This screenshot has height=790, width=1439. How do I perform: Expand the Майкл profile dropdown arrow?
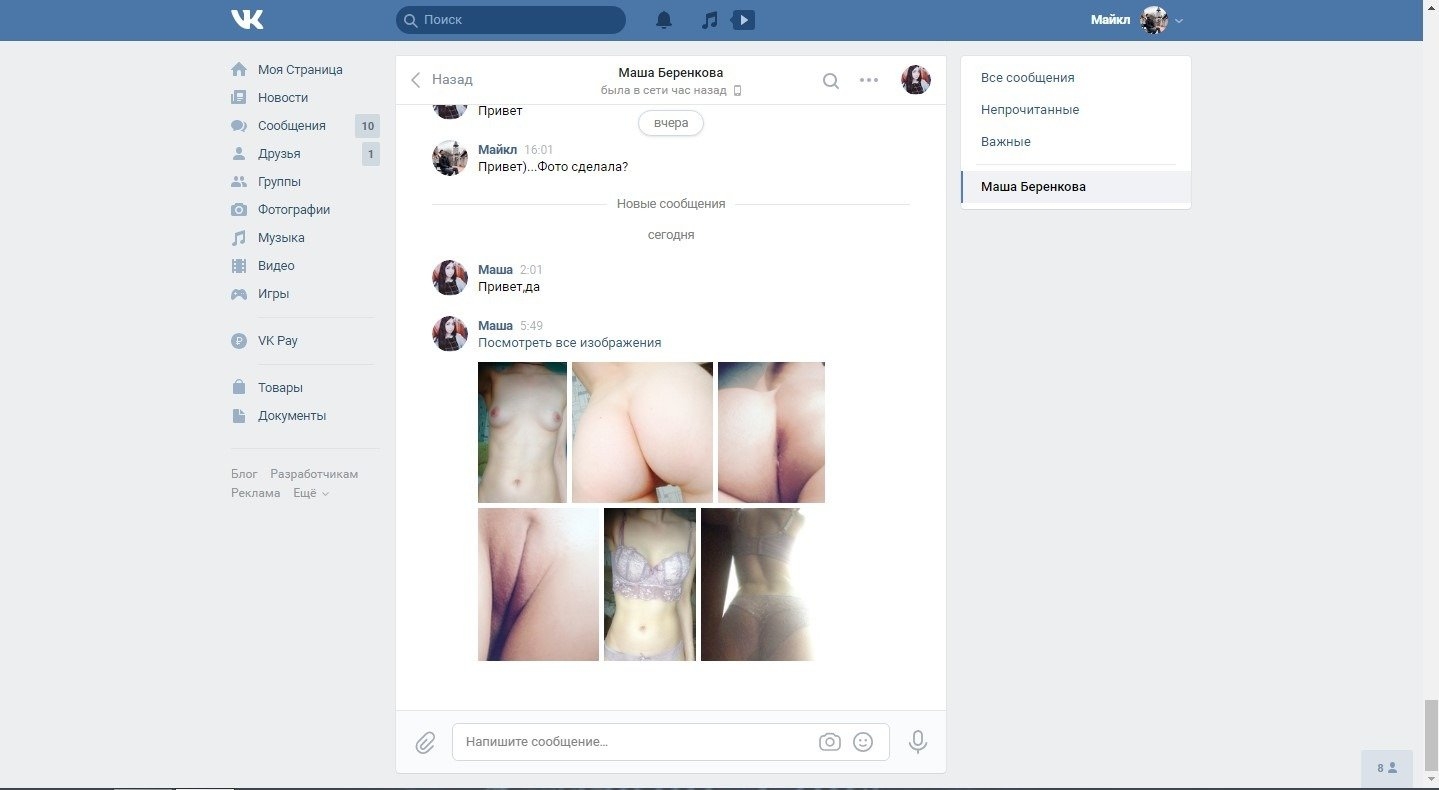point(1179,21)
